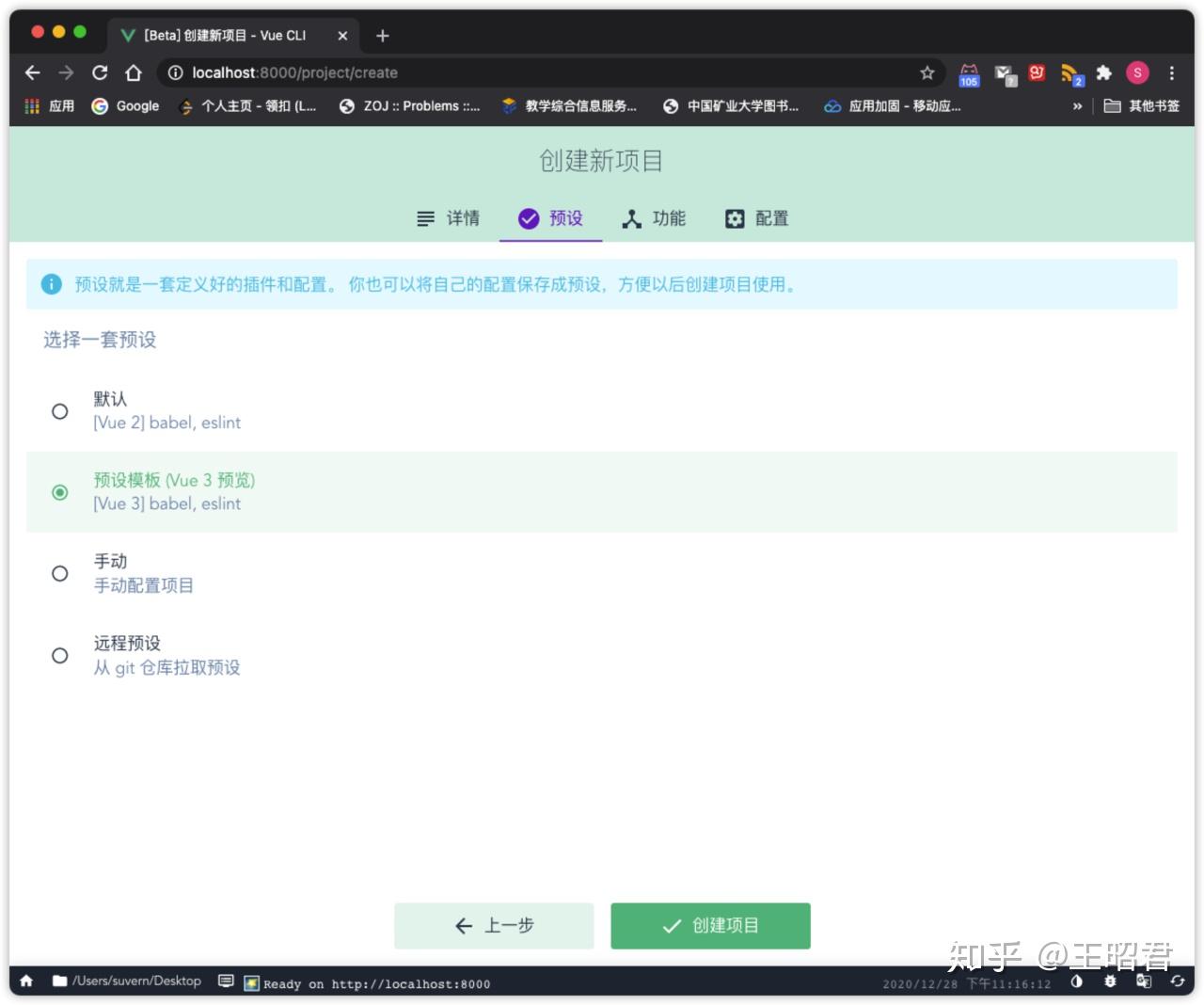1204x1005 pixels.
Task: Open bug report icon in status bar
Action: [1110, 981]
